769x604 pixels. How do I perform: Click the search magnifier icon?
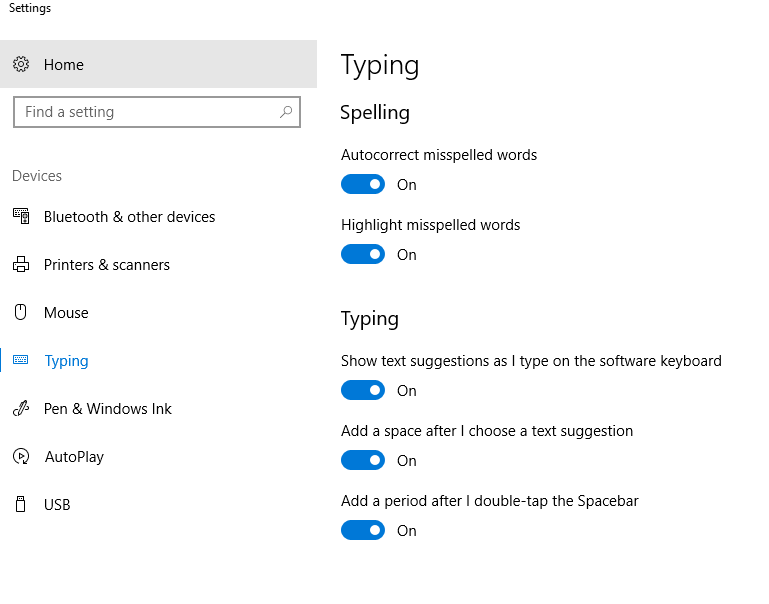pos(286,112)
